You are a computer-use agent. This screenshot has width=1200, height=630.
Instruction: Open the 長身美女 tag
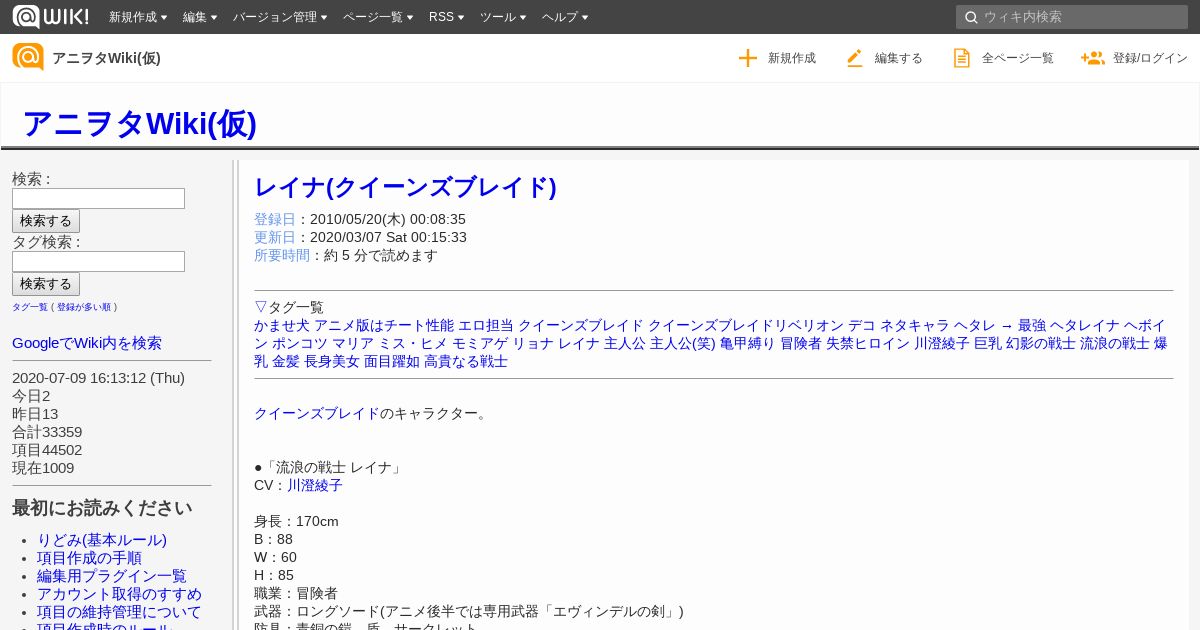pos(332,361)
